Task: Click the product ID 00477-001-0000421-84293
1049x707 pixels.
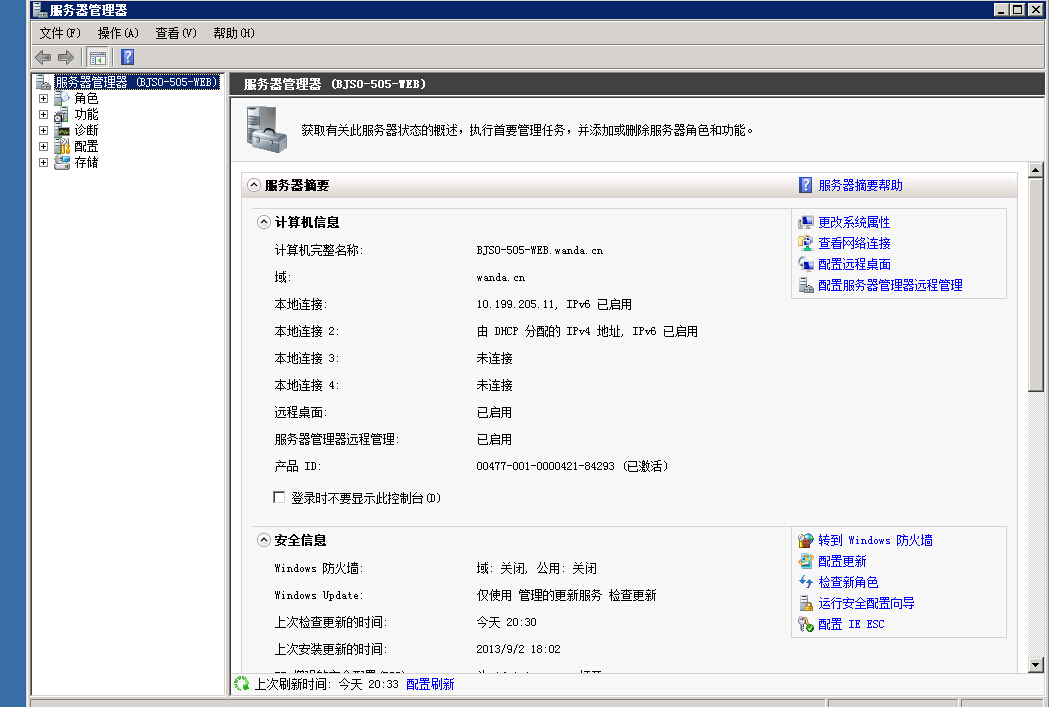Action: point(545,466)
